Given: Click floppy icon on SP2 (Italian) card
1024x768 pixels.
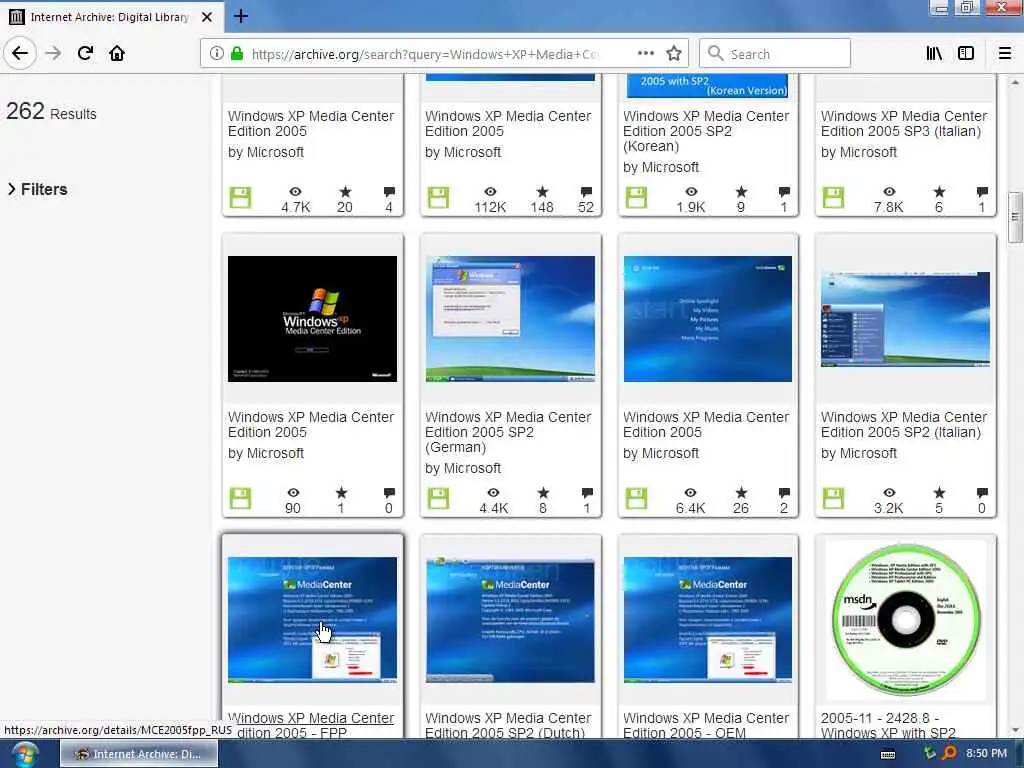Looking at the screenshot, I should point(833,499).
